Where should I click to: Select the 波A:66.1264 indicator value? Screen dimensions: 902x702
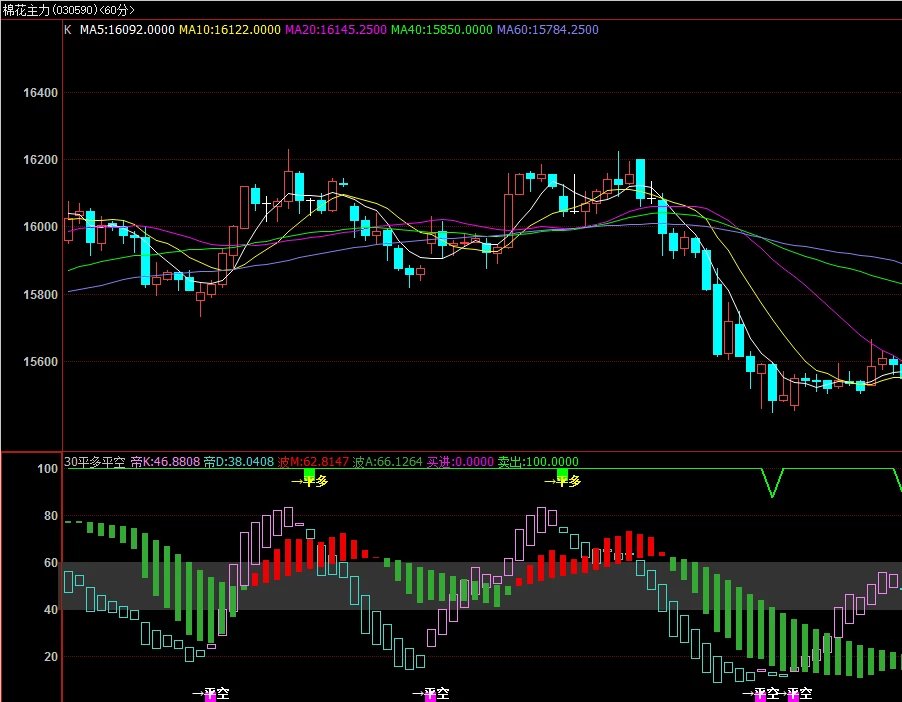[x=387, y=462]
